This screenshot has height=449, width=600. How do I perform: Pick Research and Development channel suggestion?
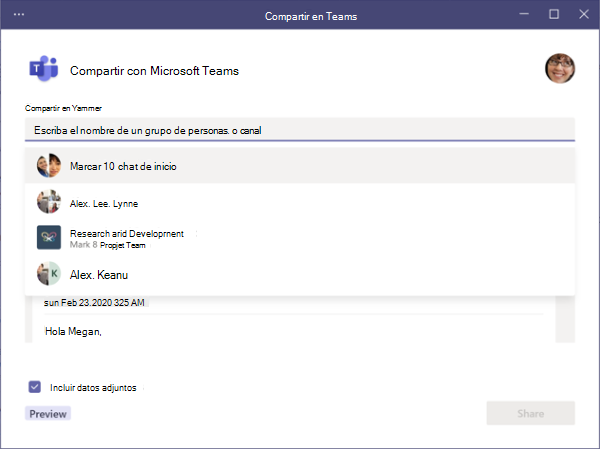[300, 238]
